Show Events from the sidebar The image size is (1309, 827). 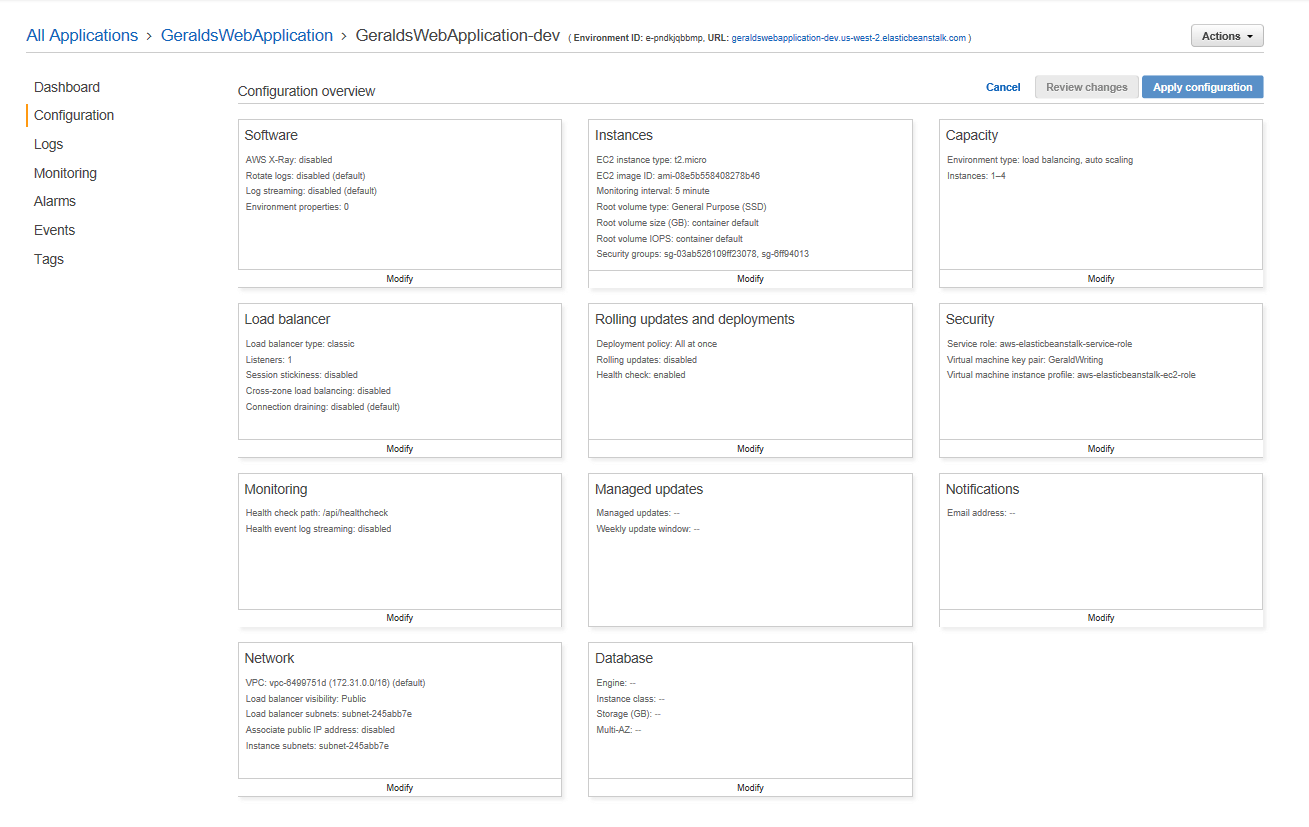click(x=54, y=230)
